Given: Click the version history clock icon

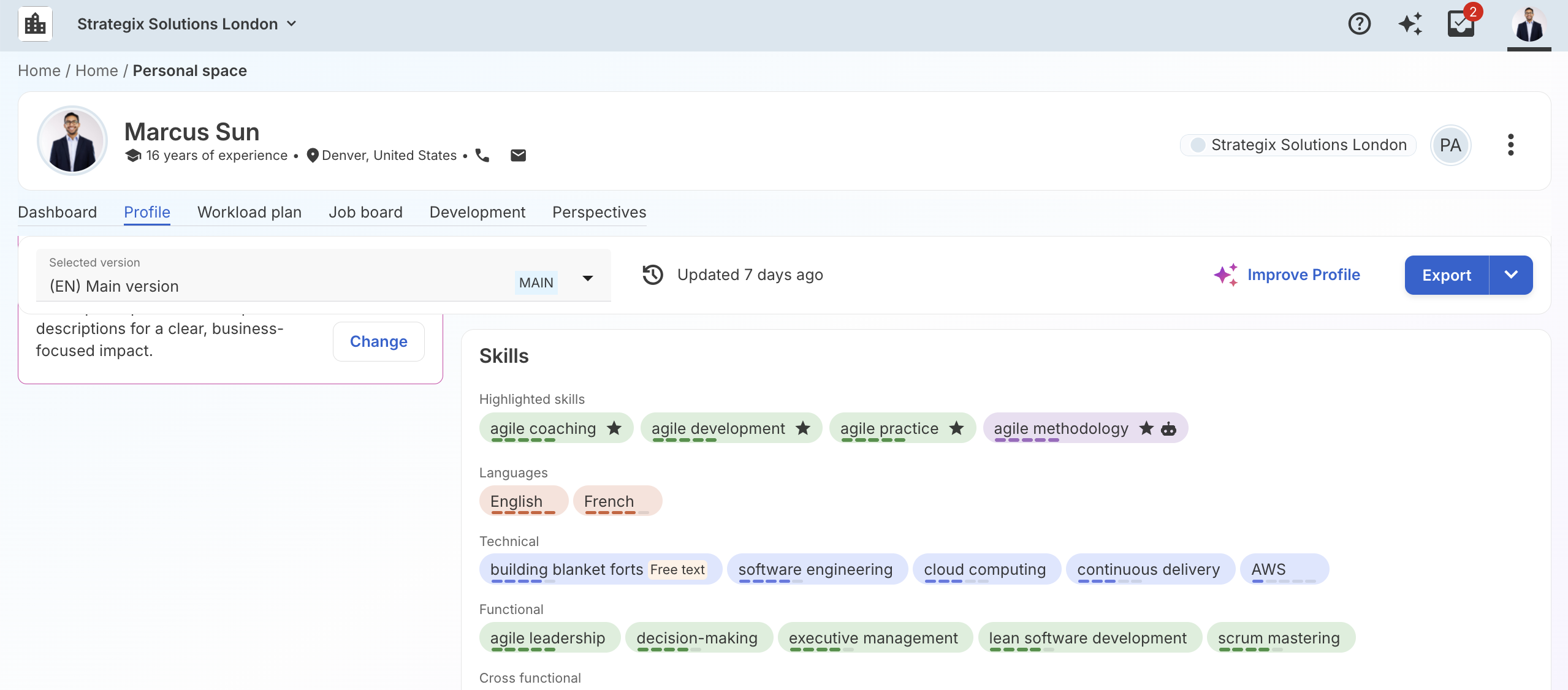Looking at the screenshot, I should 653,275.
